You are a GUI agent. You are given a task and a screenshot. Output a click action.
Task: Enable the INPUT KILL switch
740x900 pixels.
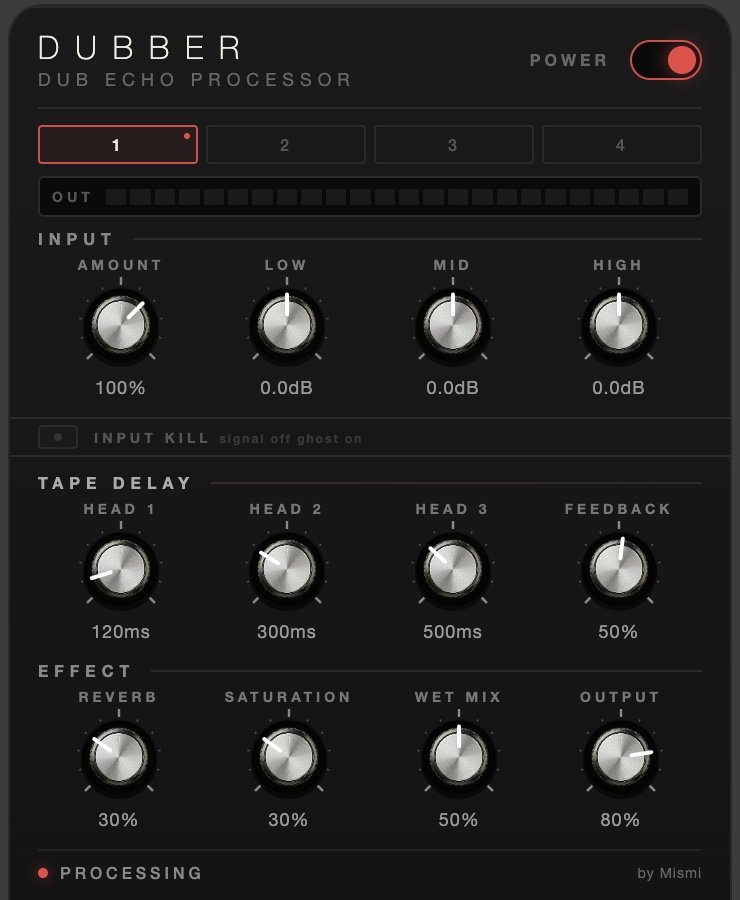58,437
